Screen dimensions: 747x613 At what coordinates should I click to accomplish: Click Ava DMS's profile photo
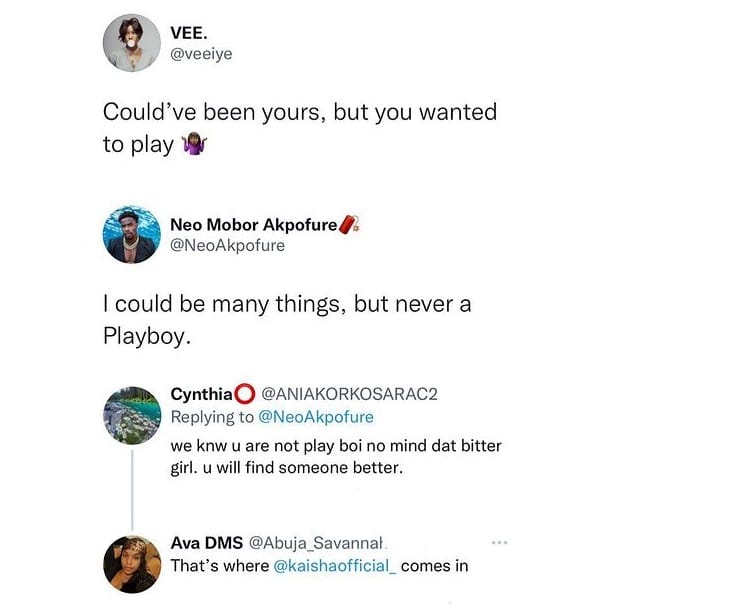coord(132,565)
